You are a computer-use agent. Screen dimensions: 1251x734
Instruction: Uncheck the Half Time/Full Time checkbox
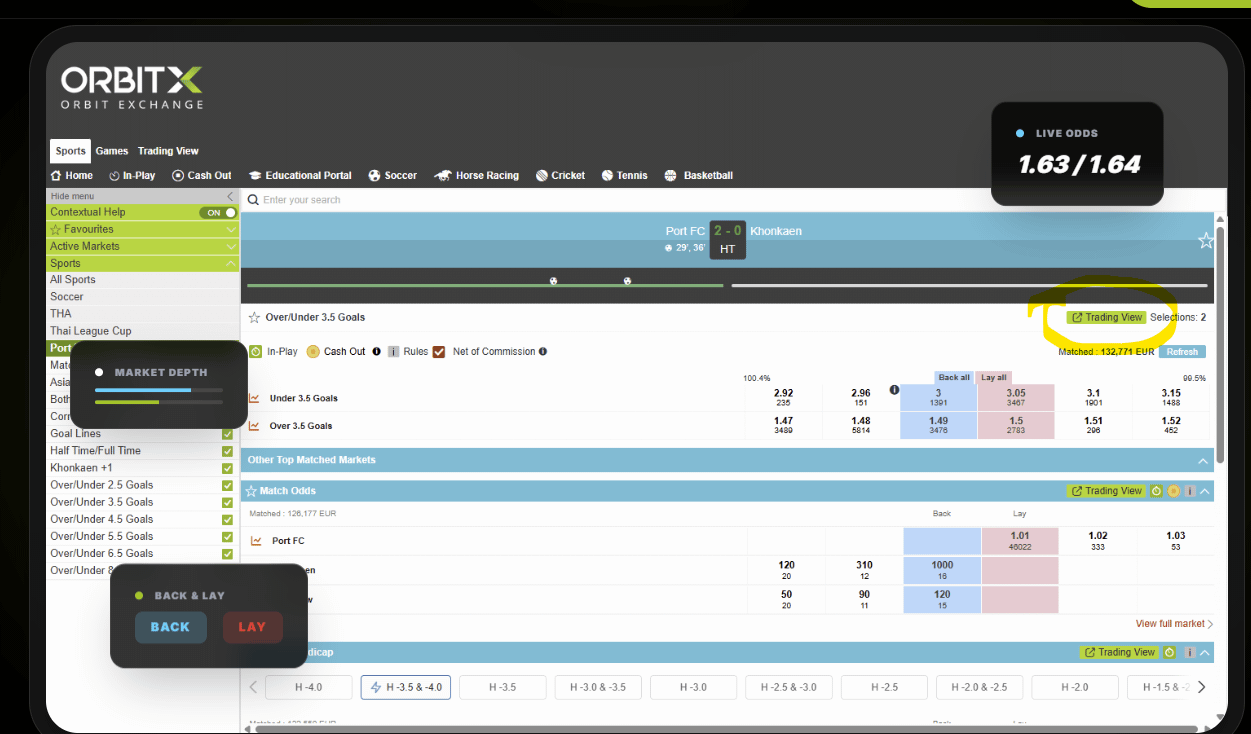(x=227, y=451)
